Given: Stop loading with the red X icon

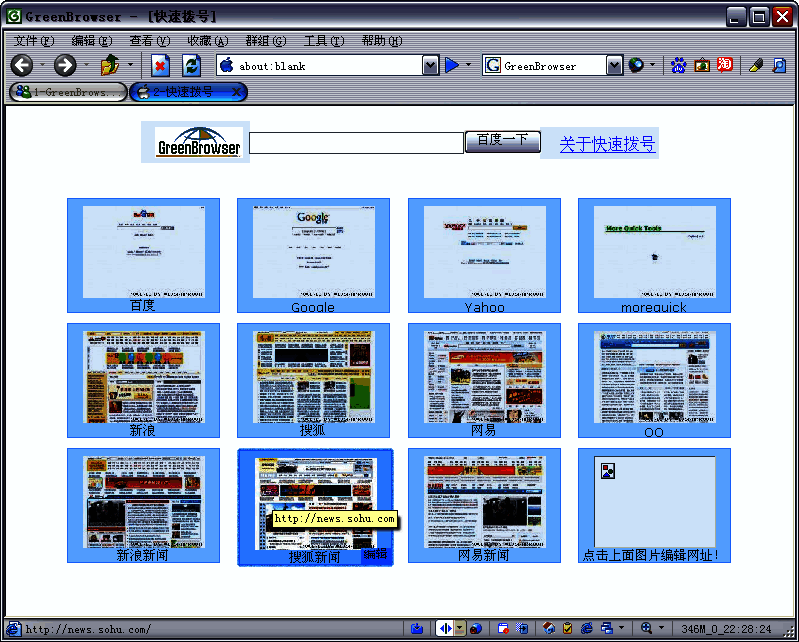Looking at the screenshot, I should click(x=161, y=65).
